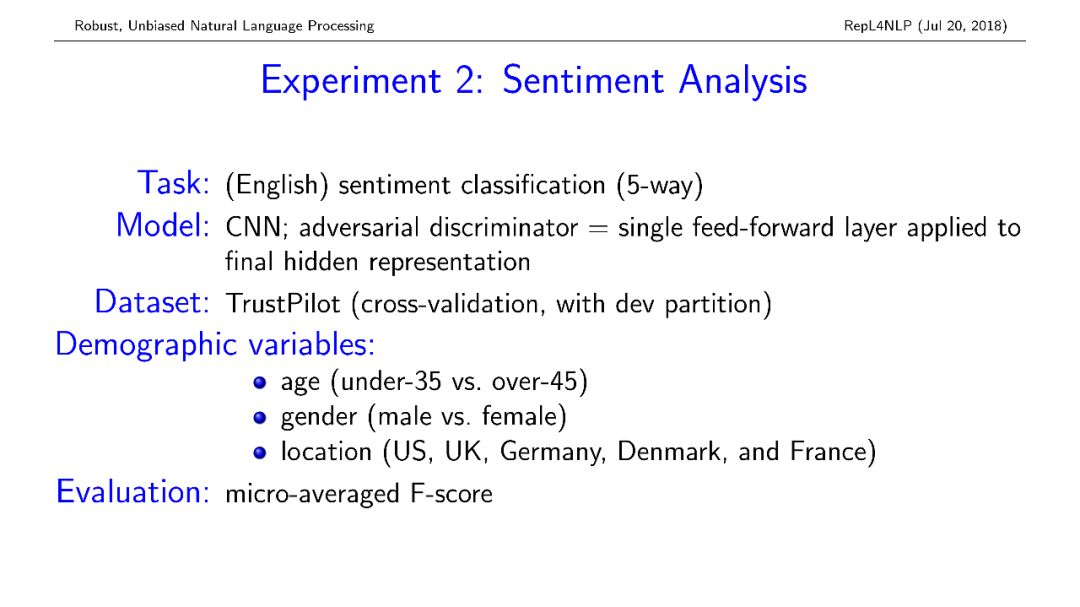Select the Demographic variables: heading

point(215,344)
